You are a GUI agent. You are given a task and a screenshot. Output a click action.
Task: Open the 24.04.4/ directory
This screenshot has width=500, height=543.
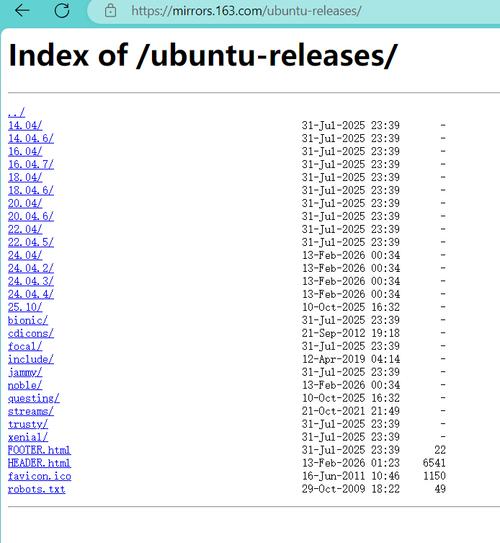click(x=31, y=294)
